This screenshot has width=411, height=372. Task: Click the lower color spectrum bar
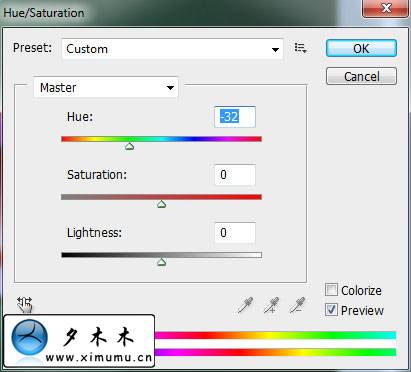pyautogui.click(x=275, y=352)
